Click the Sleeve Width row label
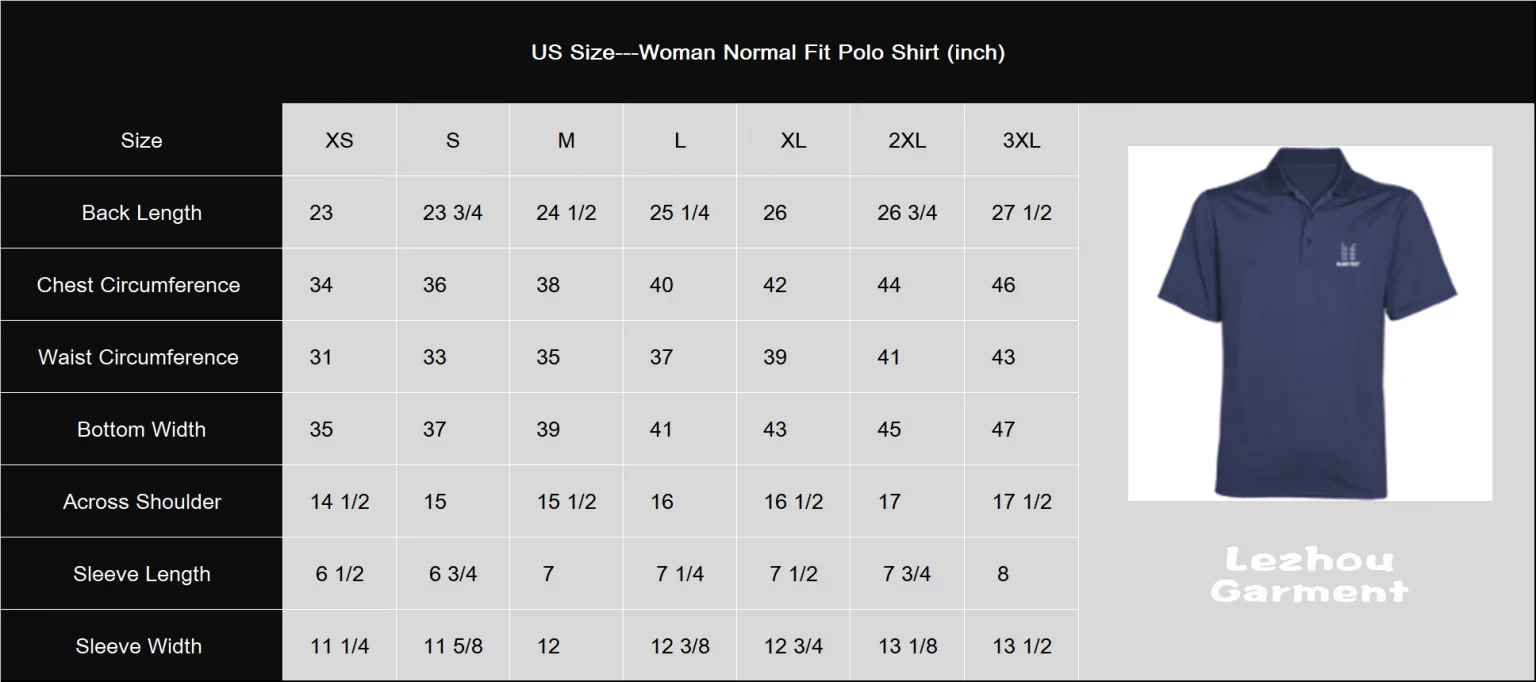This screenshot has height=682, width=1536. [139, 646]
